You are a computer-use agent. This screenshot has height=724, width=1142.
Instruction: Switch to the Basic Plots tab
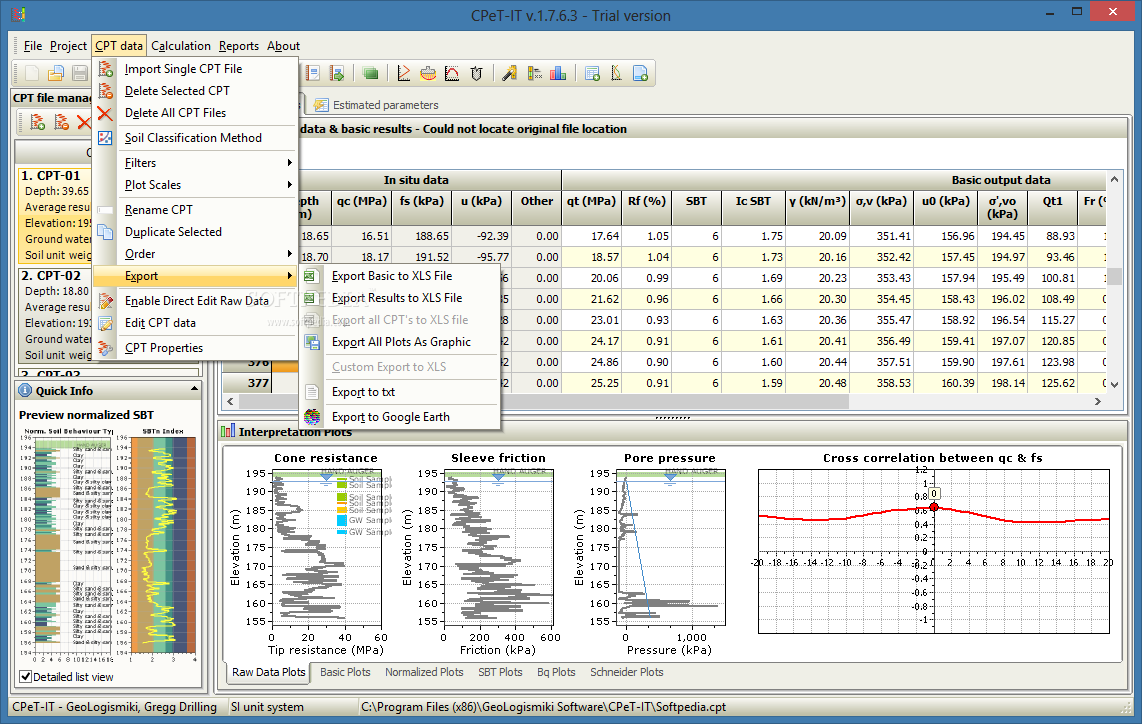click(x=345, y=672)
